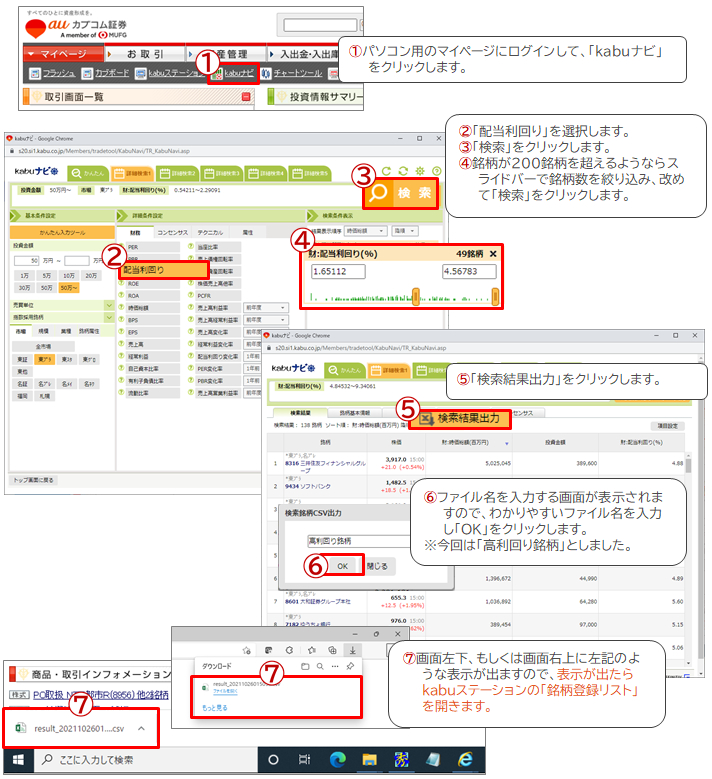
Task: Open 前年度 dropdown beside 売上高経常利益率
Action: click(x=266, y=320)
